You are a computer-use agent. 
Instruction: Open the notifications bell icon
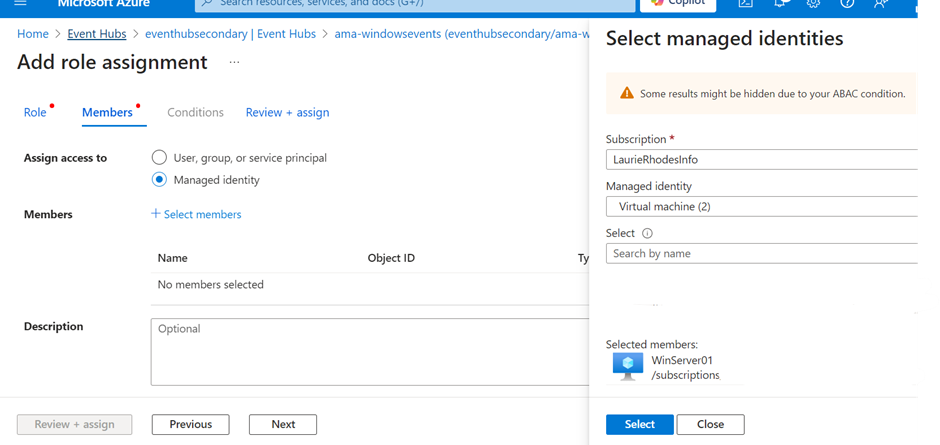781,4
